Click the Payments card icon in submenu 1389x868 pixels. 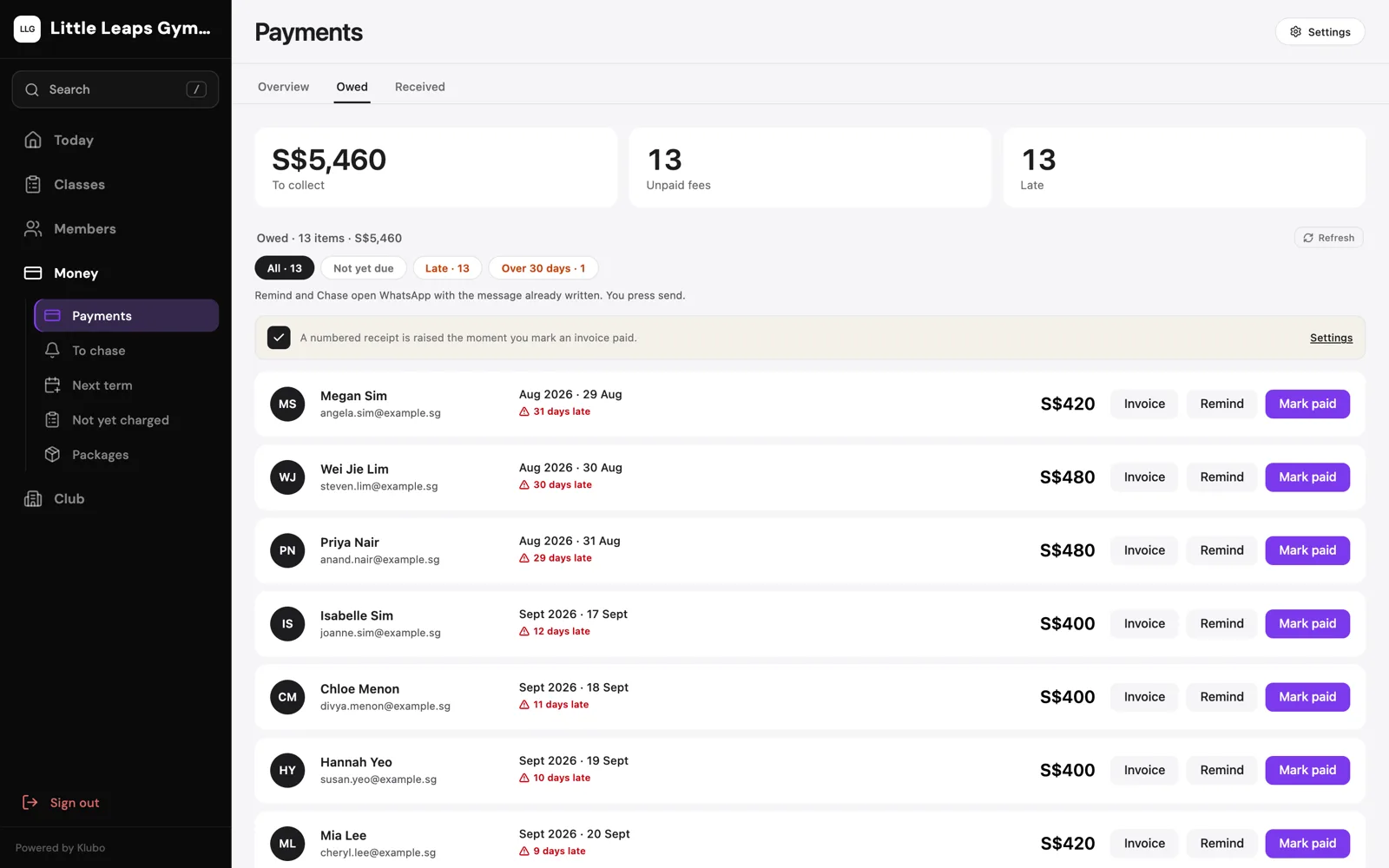tap(52, 316)
